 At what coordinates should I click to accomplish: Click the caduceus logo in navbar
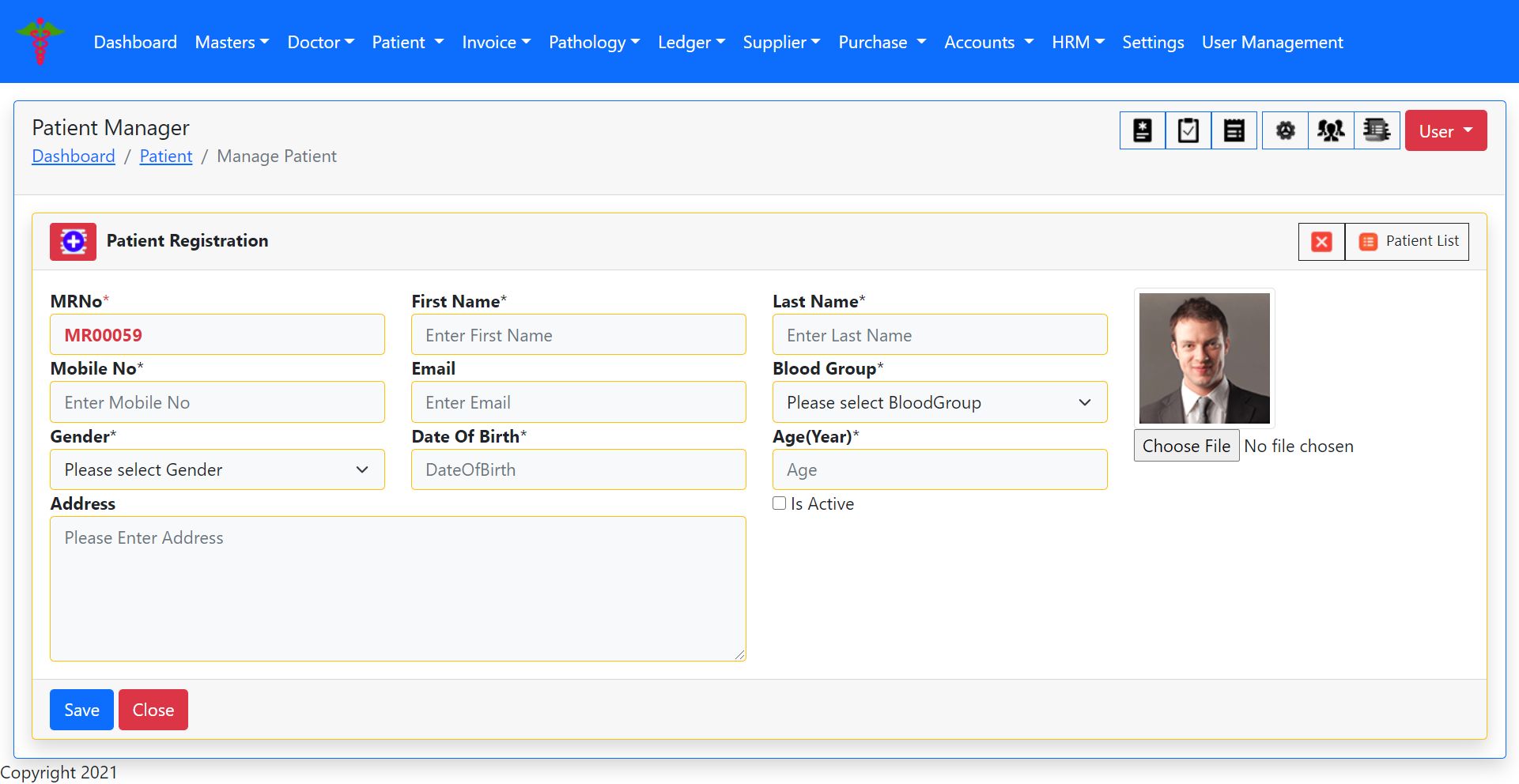click(x=40, y=41)
